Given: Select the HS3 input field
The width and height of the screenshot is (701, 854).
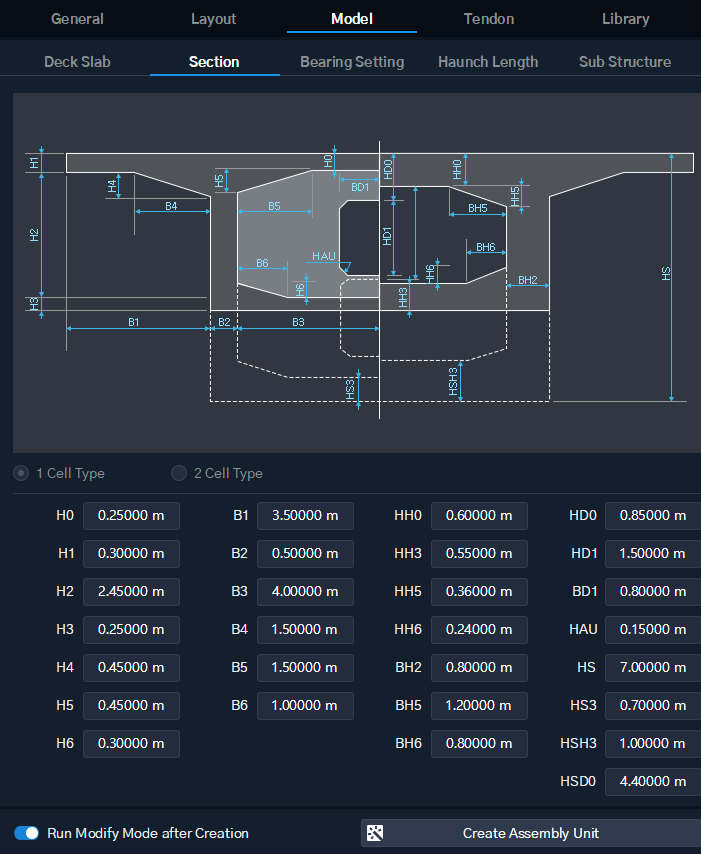Looking at the screenshot, I should (653, 706).
